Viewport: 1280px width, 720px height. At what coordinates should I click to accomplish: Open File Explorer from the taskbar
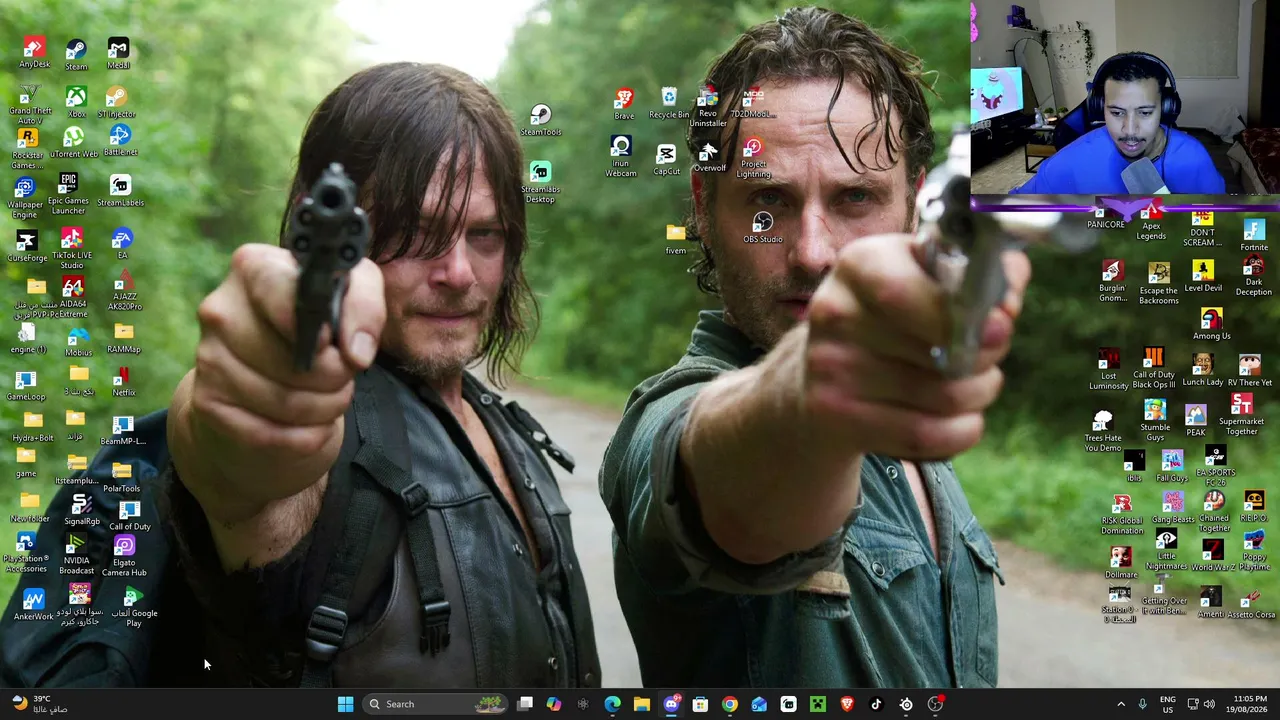tap(641, 704)
